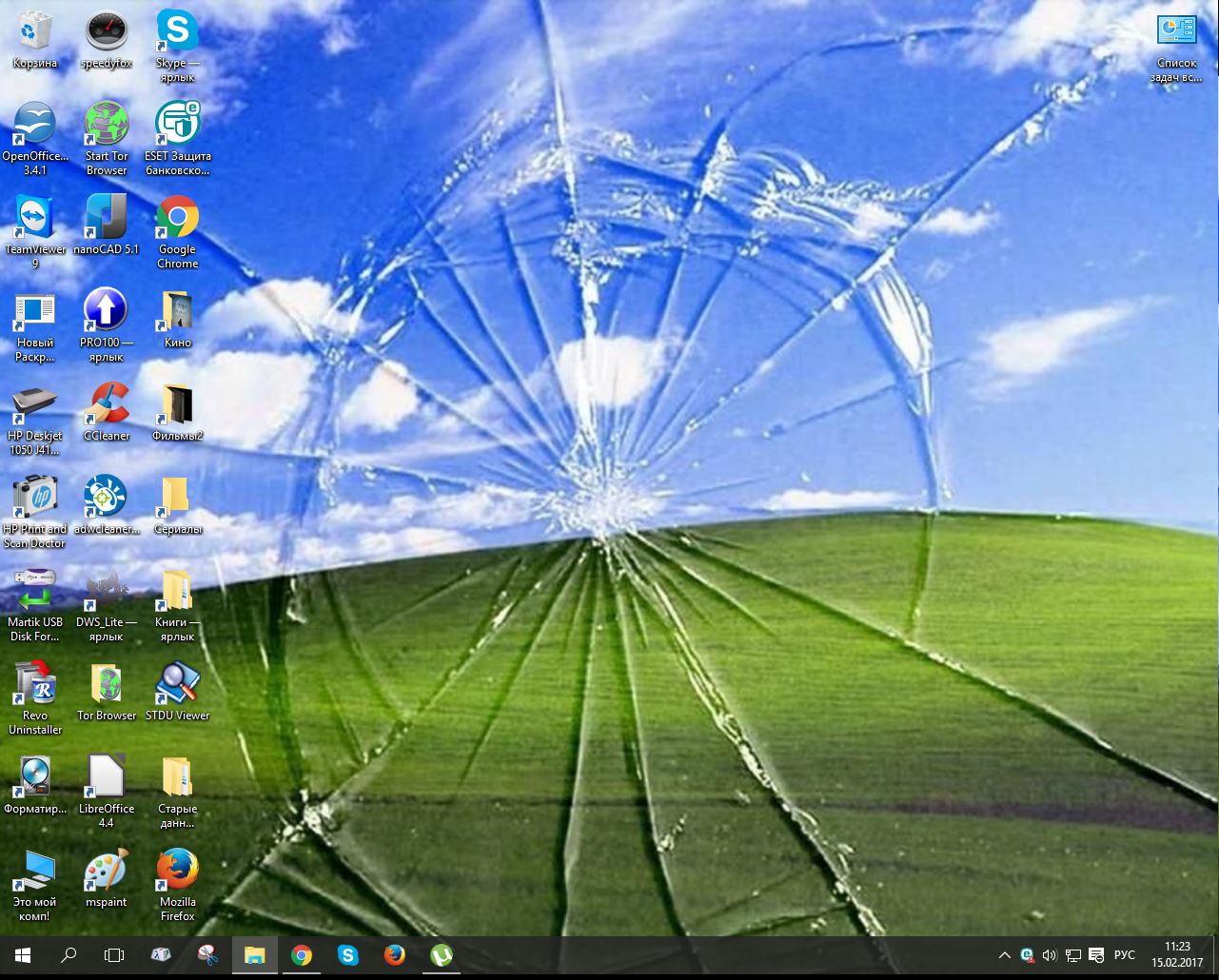Select the Martik USB Disk Formatter shortcut

tap(35, 606)
